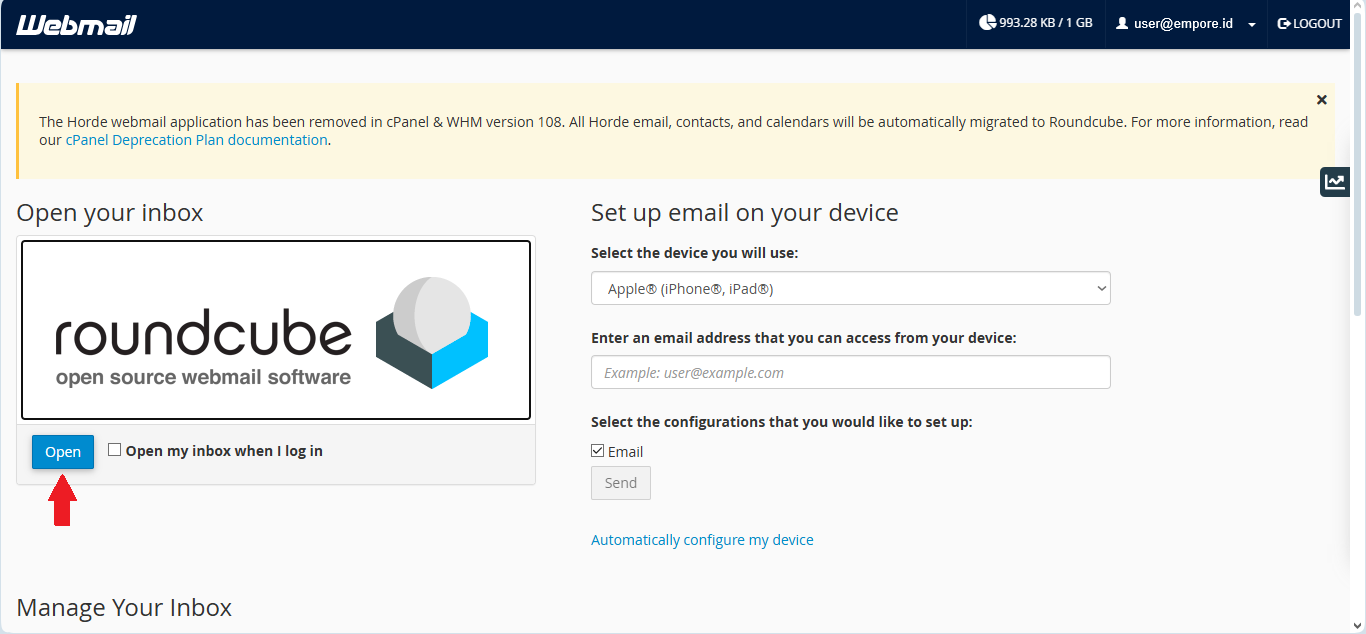Click the caret arrow beside the username
This screenshot has height=634, width=1366.
click(x=1252, y=25)
